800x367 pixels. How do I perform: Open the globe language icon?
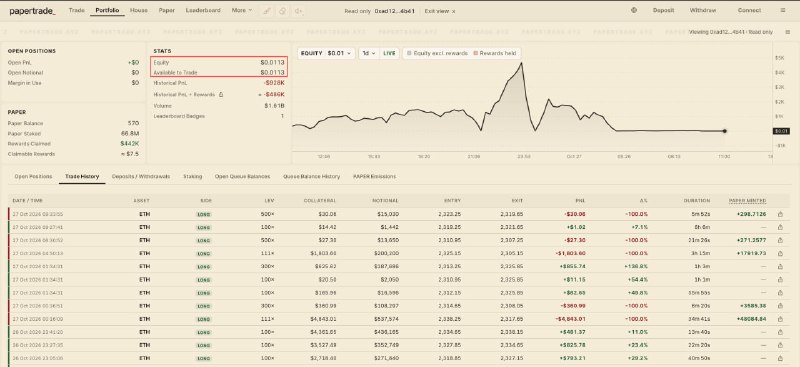pyautogui.click(x=634, y=10)
